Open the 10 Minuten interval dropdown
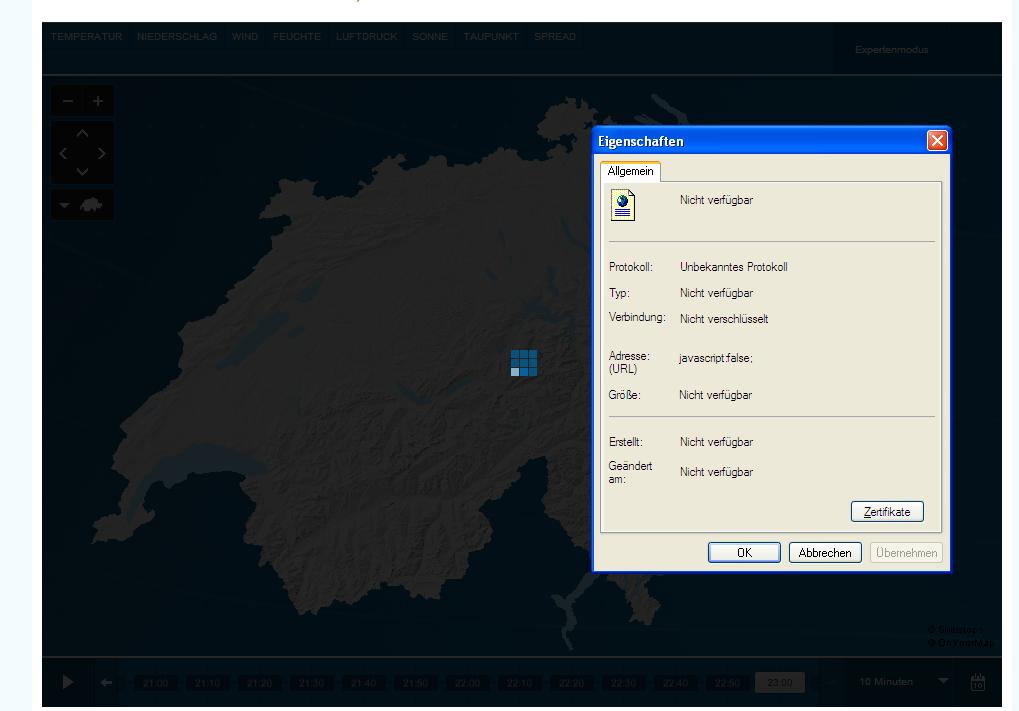 click(x=942, y=681)
